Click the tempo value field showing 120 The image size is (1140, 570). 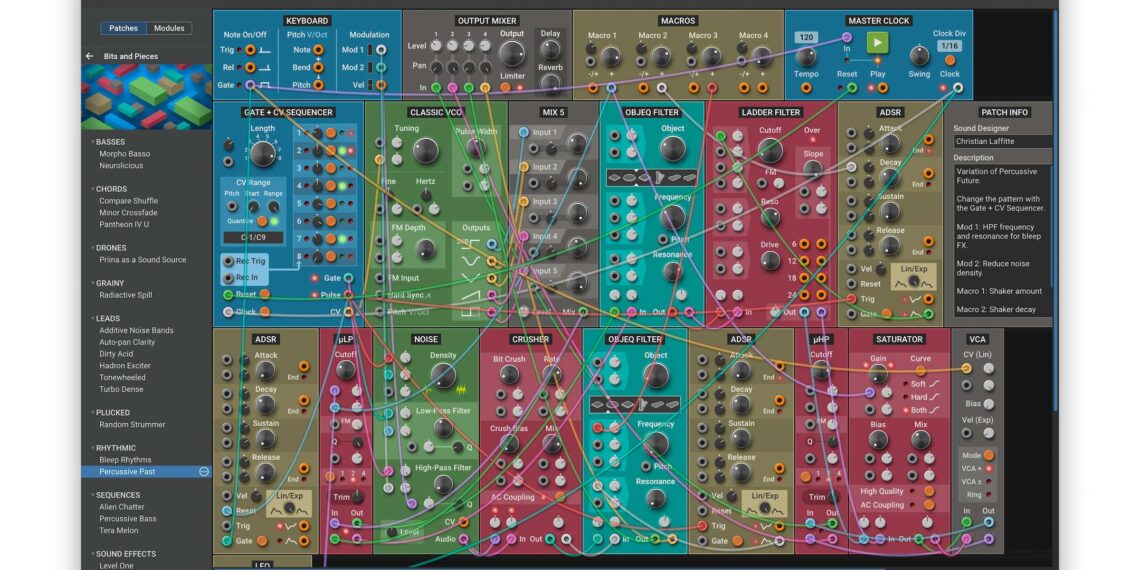coord(806,38)
